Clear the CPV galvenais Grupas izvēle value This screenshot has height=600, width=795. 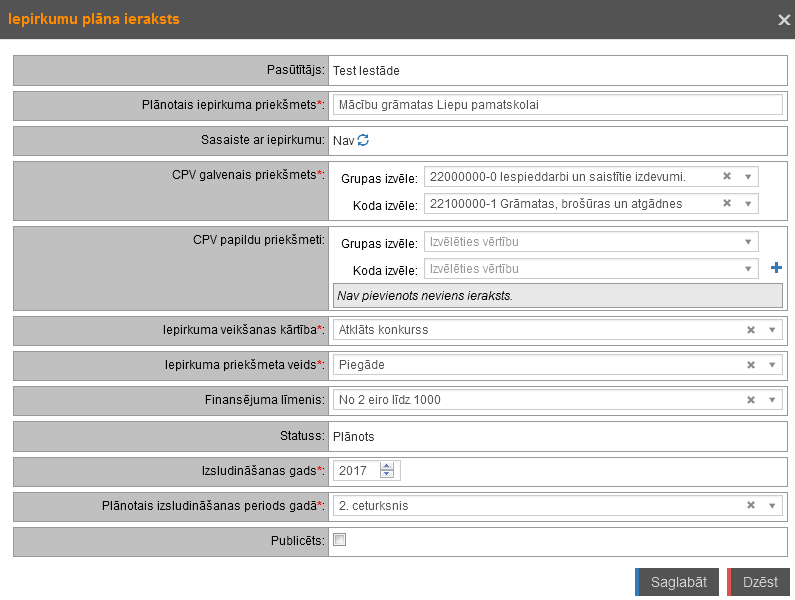tap(726, 177)
